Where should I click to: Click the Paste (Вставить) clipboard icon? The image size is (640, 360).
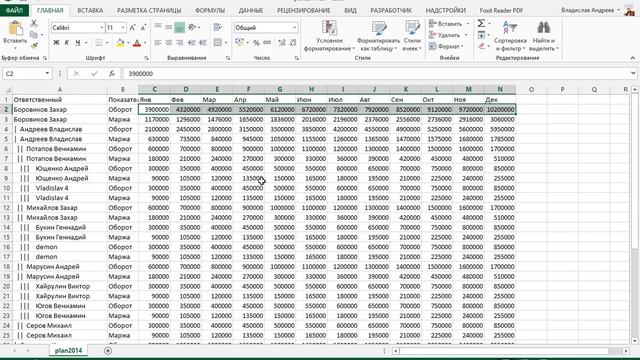click(x=16, y=29)
